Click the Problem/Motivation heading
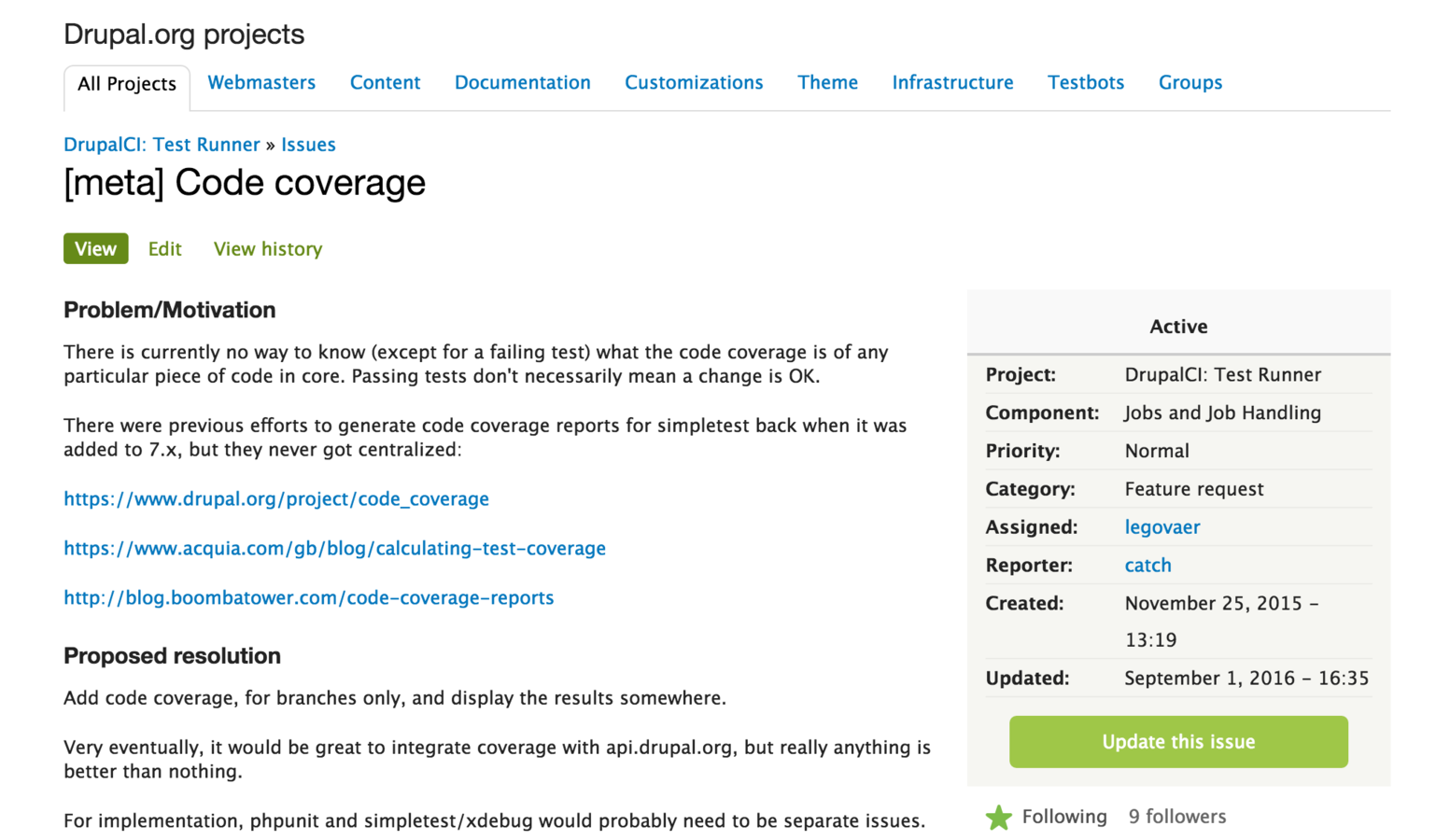The image size is (1436, 840). pyautogui.click(x=169, y=310)
